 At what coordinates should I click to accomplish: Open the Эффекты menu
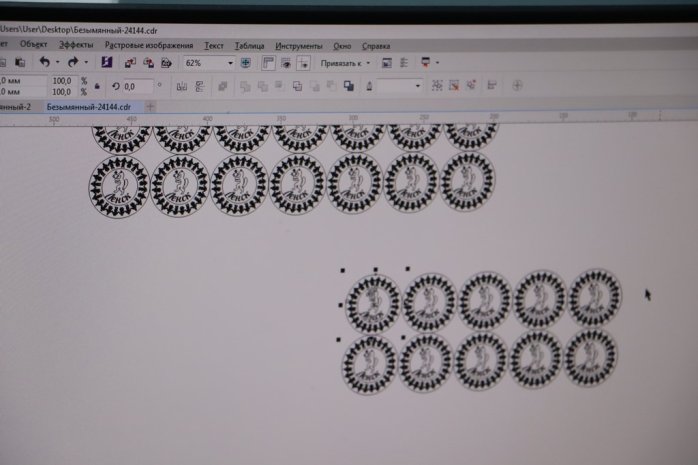(76, 44)
